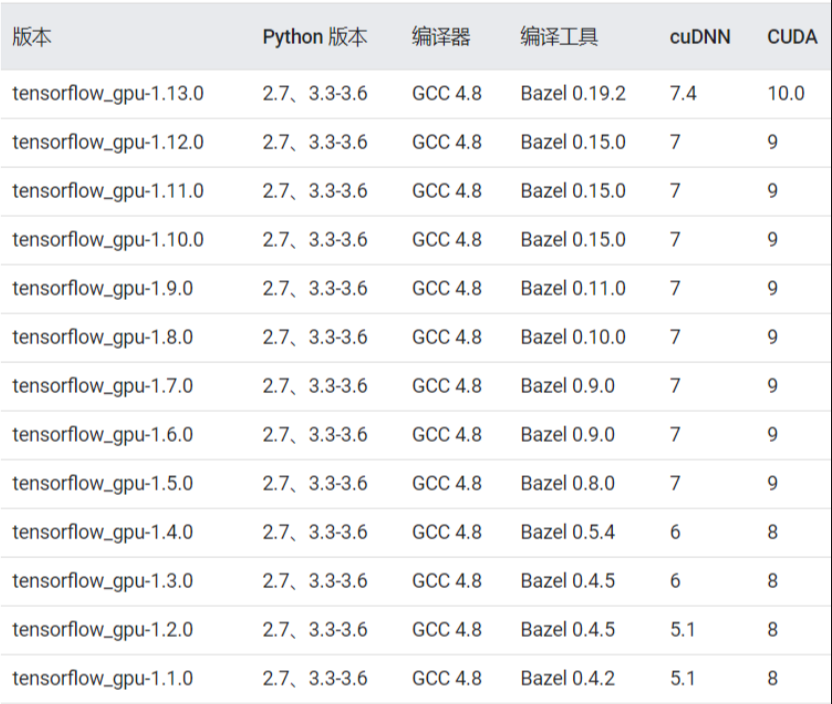Click the Python 版本 column header
832x704 pixels.
(x=315, y=38)
